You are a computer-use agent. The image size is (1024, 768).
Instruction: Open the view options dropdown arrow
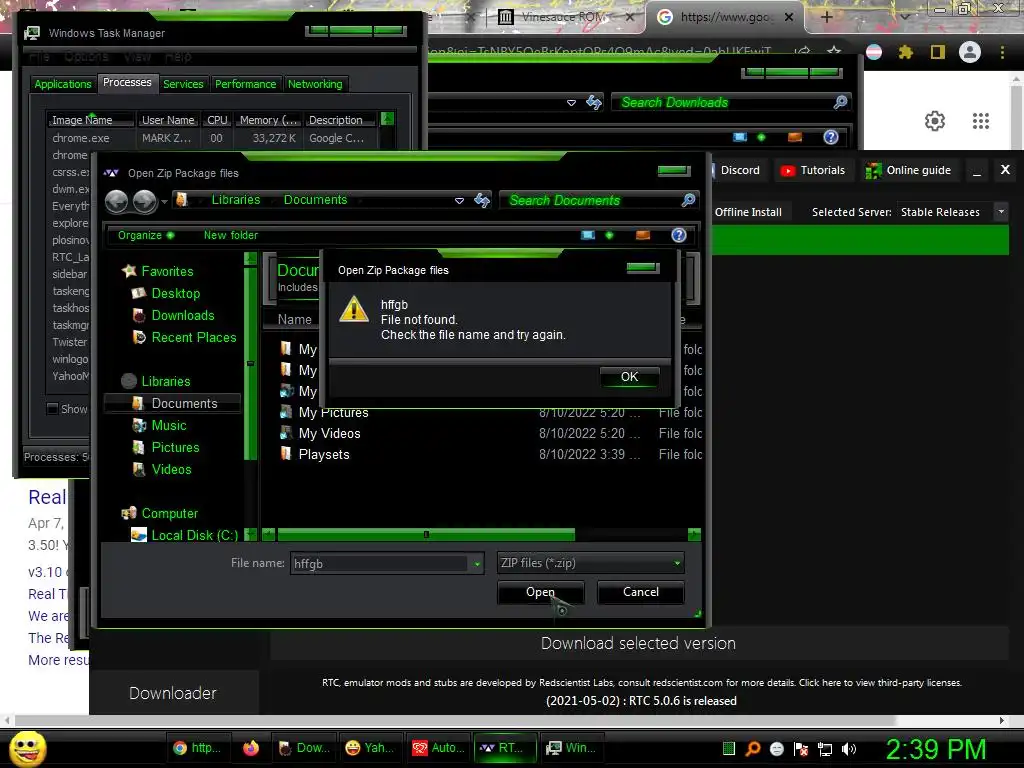[609, 235]
